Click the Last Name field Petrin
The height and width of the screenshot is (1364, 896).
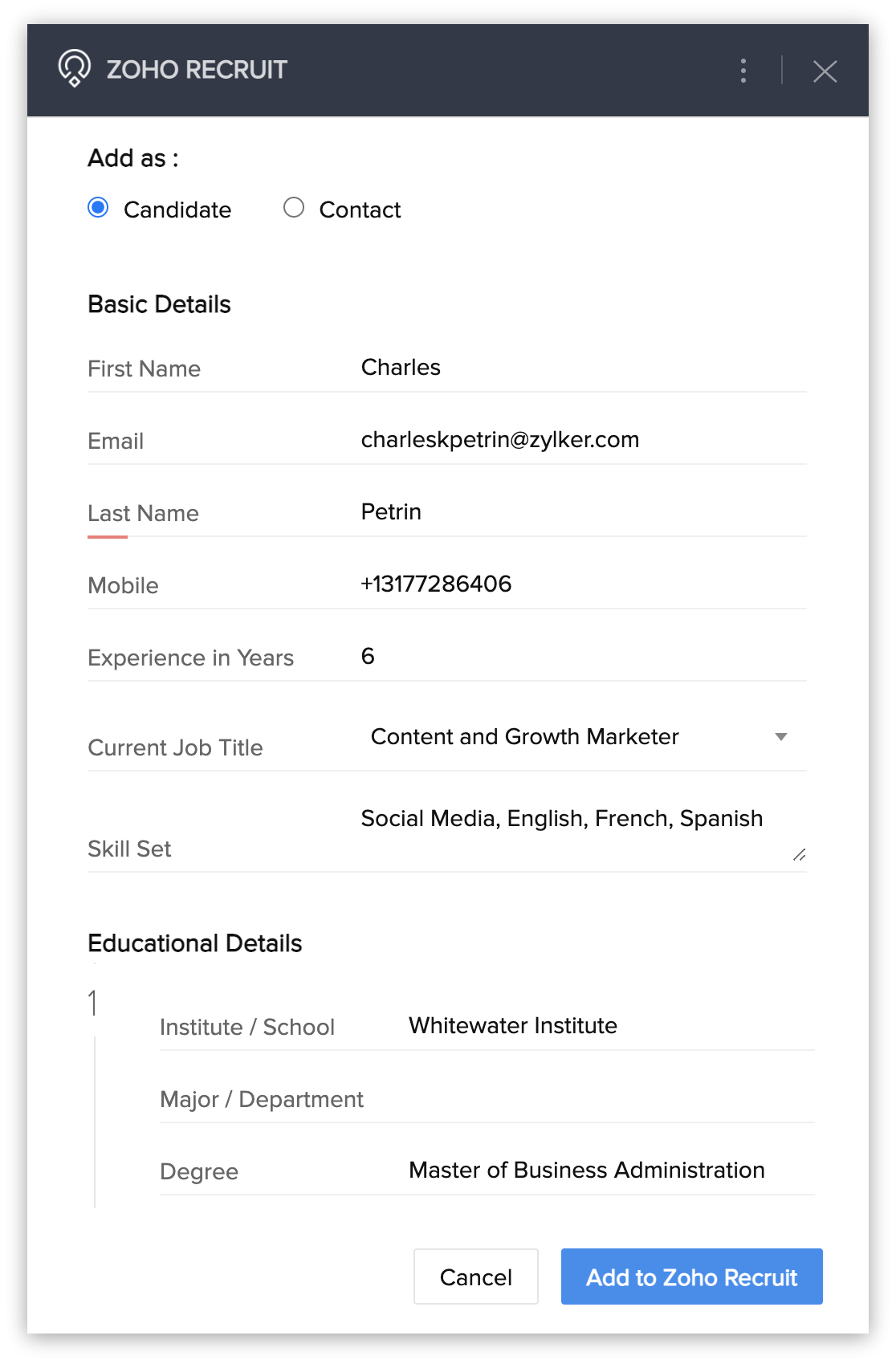pyautogui.click(x=582, y=512)
